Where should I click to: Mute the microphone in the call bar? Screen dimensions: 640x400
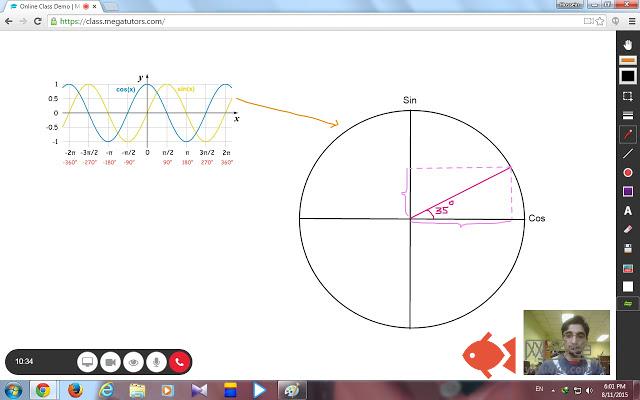156,361
